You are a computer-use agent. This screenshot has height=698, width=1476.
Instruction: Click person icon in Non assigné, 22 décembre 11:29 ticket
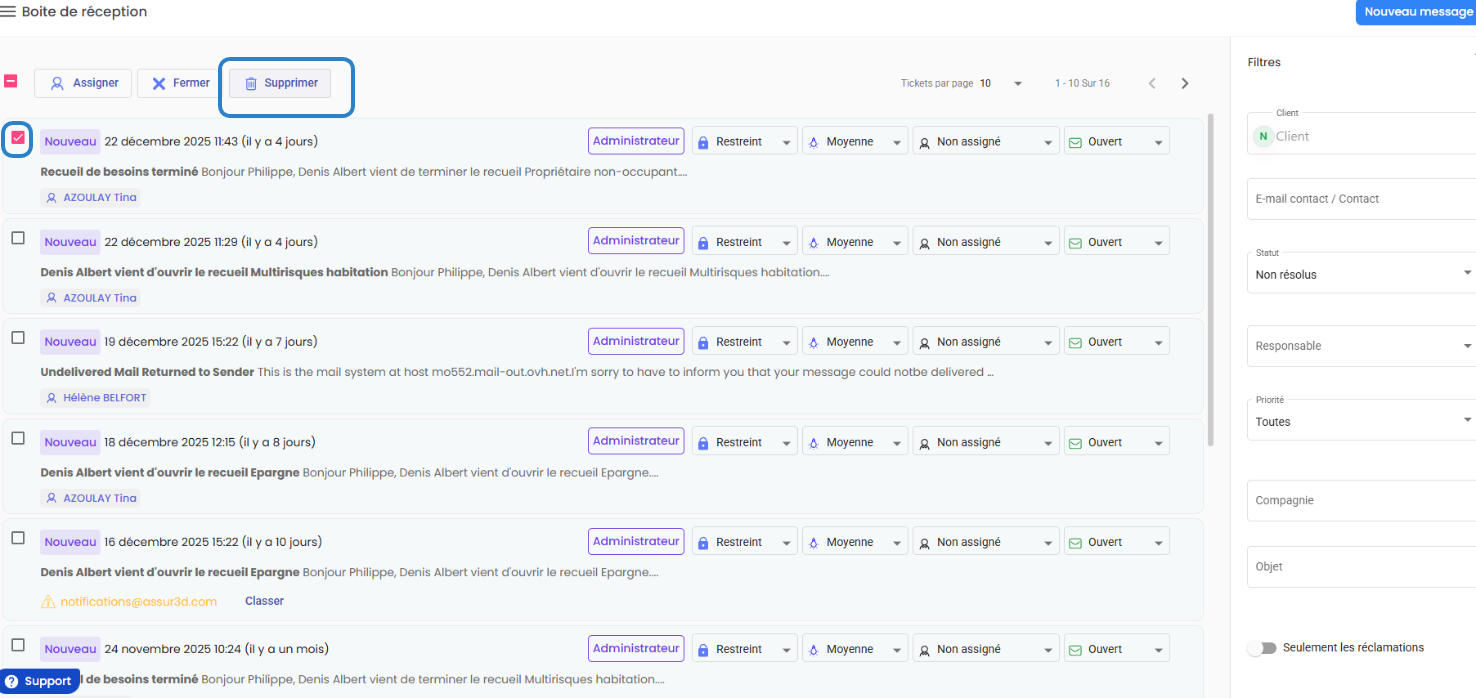pyautogui.click(x=924, y=243)
